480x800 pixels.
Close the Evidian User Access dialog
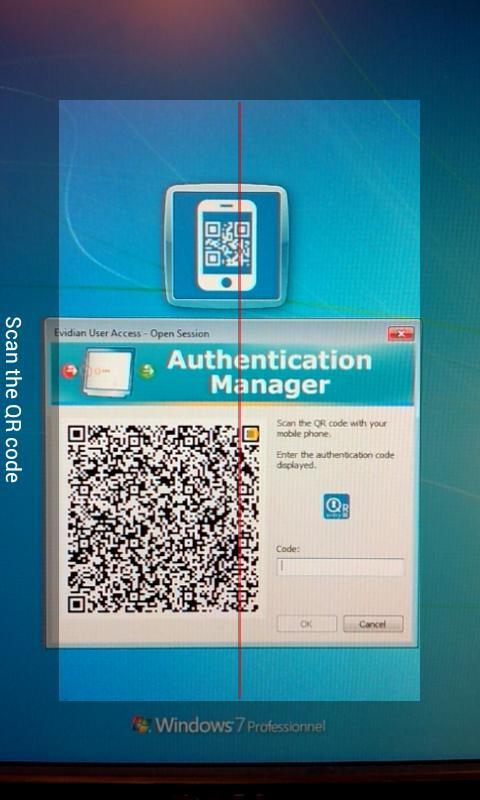point(400,334)
